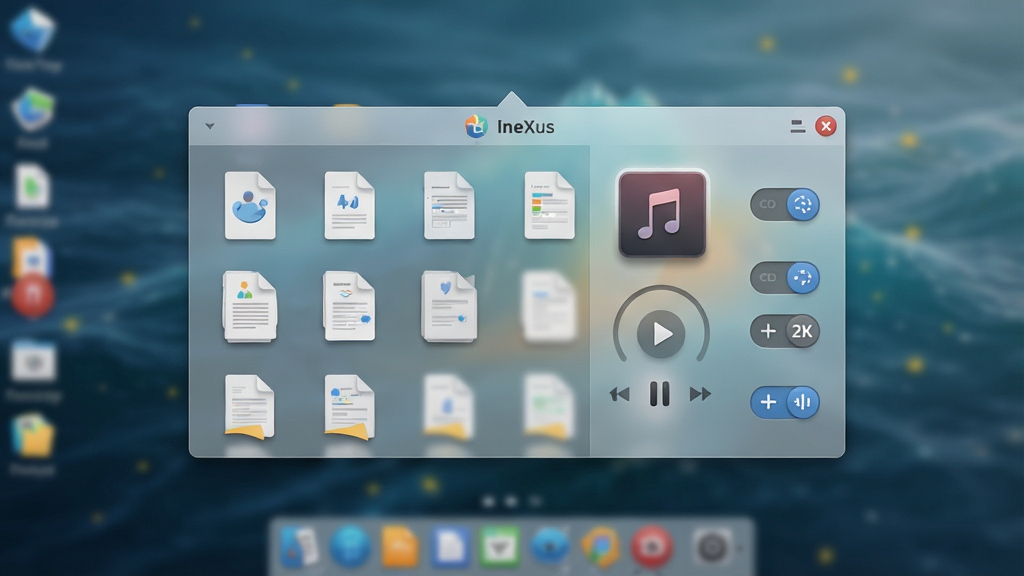Screen dimensions: 1024x576
Task: Open the globe desktop icon with a green square
Action: (x=33, y=110)
